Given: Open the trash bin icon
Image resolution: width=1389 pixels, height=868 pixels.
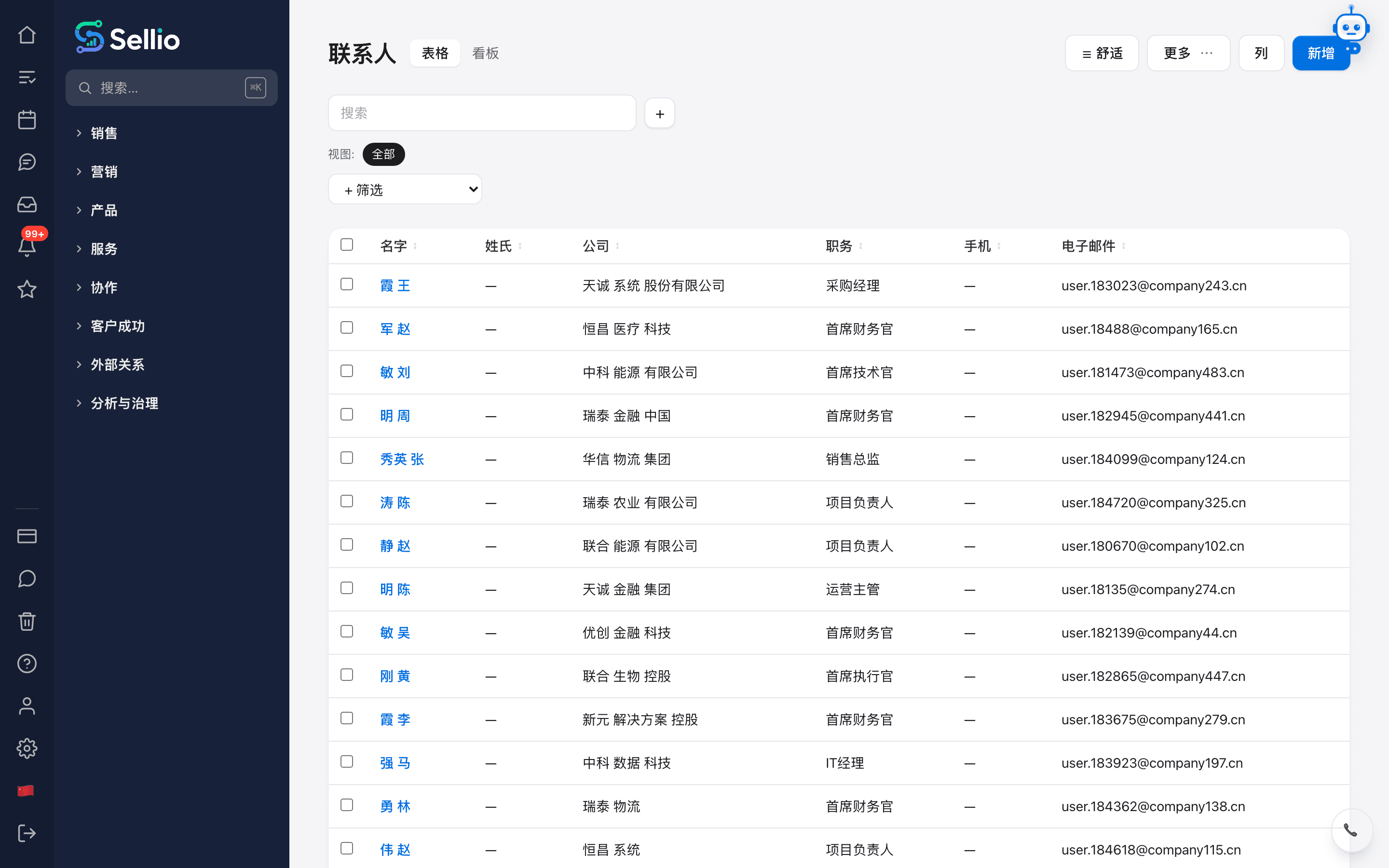Looking at the screenshot, I should pos(27,621).
